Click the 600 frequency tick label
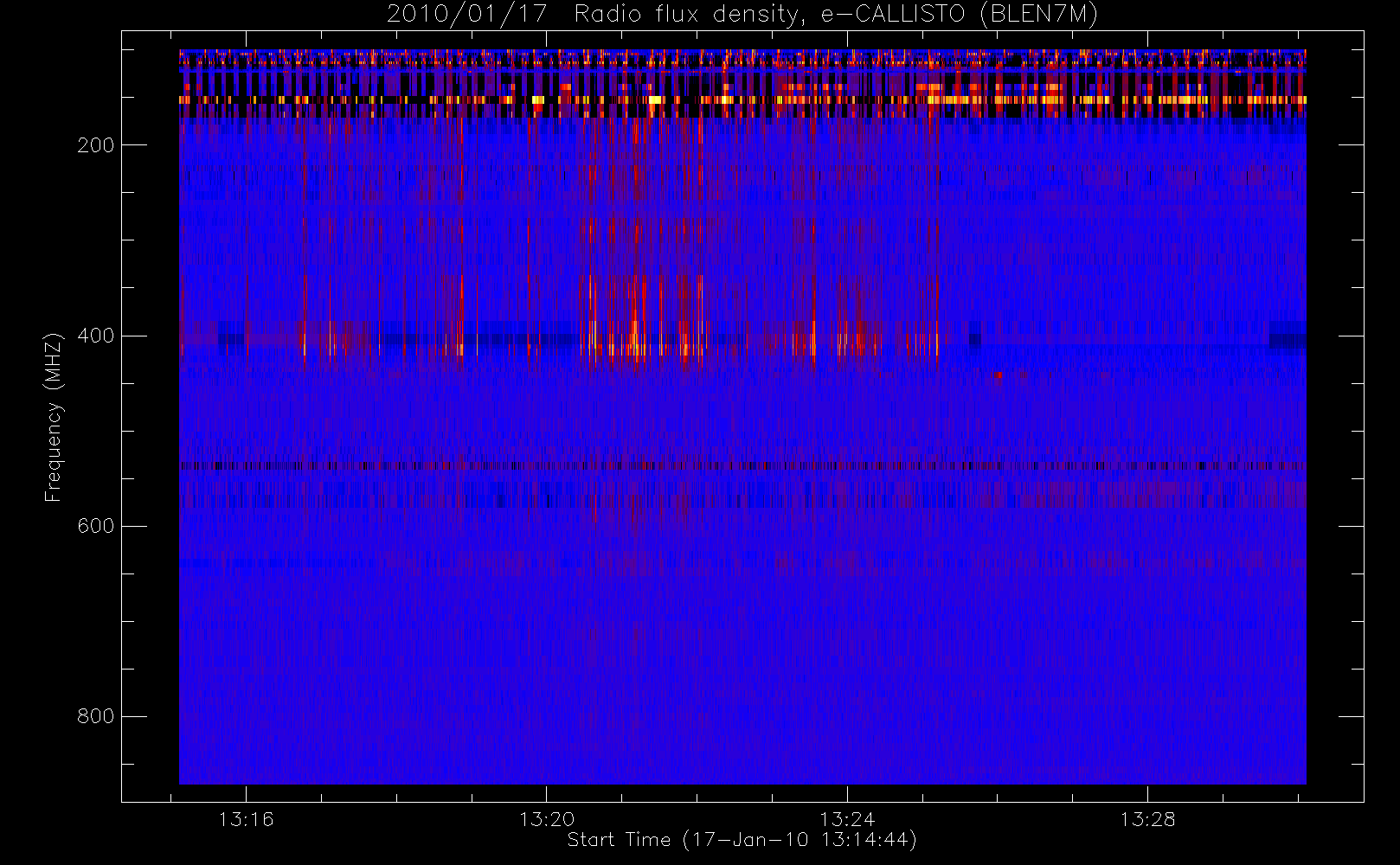The image size is (1400, 865). click(x=96, y=526)
